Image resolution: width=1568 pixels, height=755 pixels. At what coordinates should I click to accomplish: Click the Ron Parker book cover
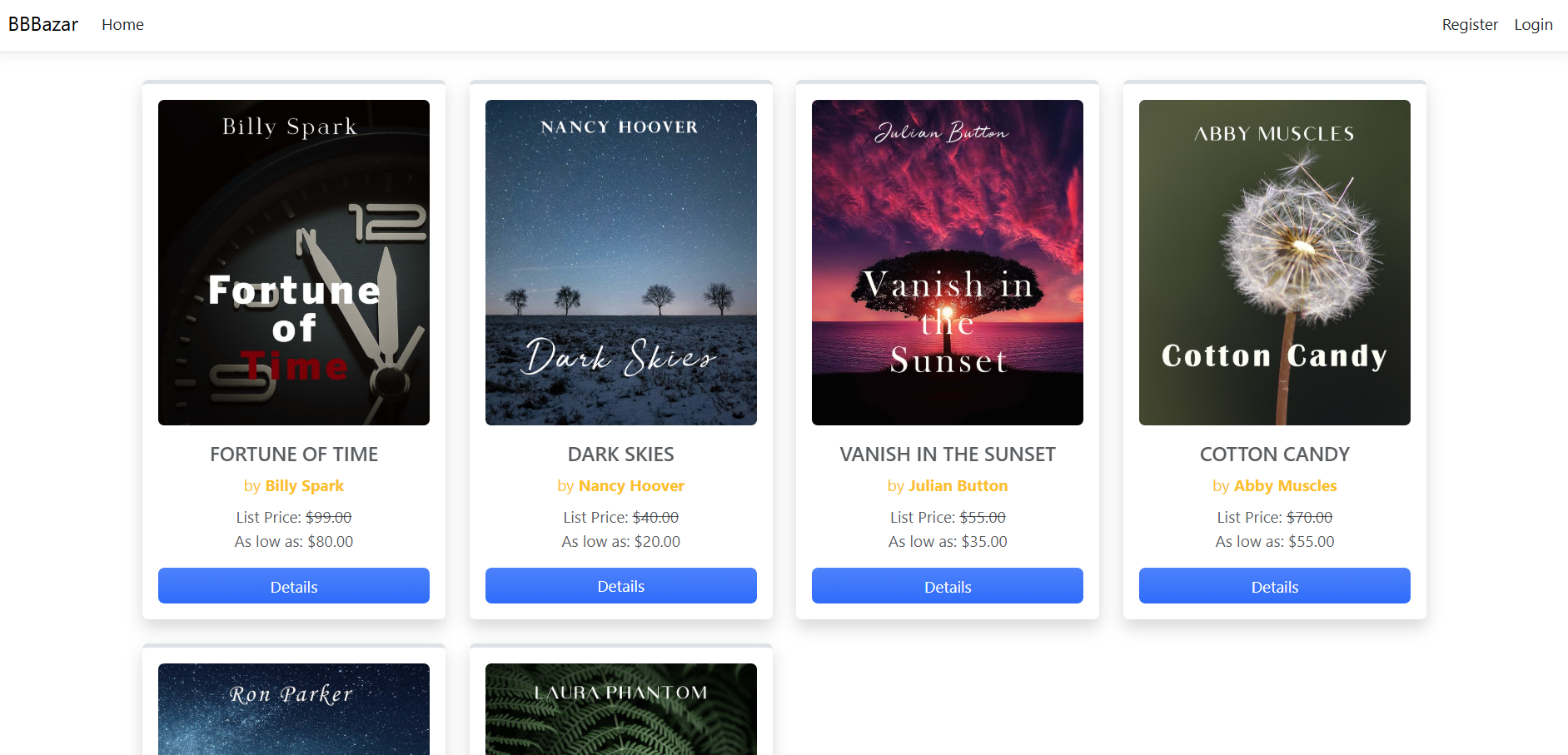point(294,708)
